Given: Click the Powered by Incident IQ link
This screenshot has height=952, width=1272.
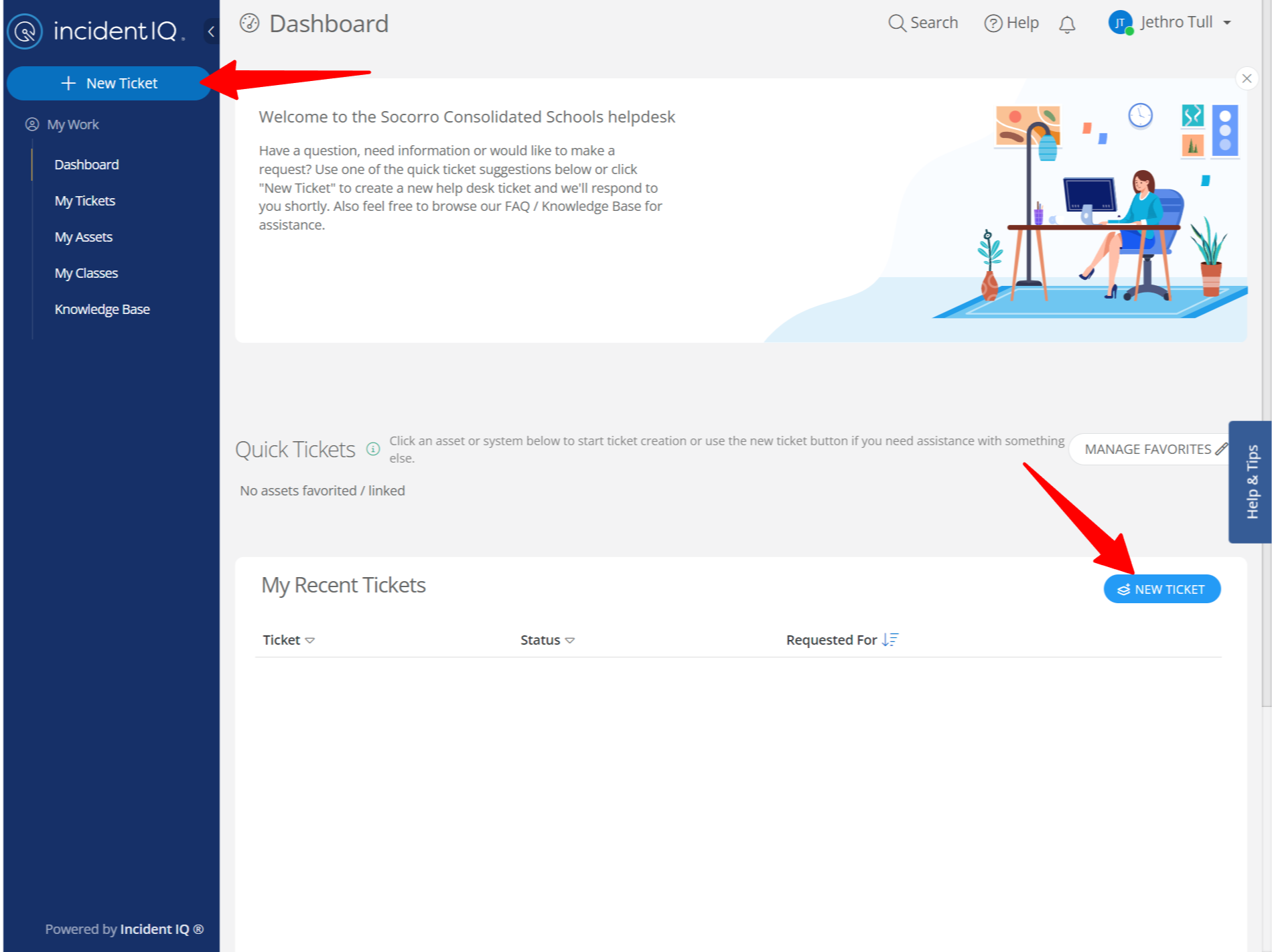Looking at the screenshot, I should (x=124, y=929).
